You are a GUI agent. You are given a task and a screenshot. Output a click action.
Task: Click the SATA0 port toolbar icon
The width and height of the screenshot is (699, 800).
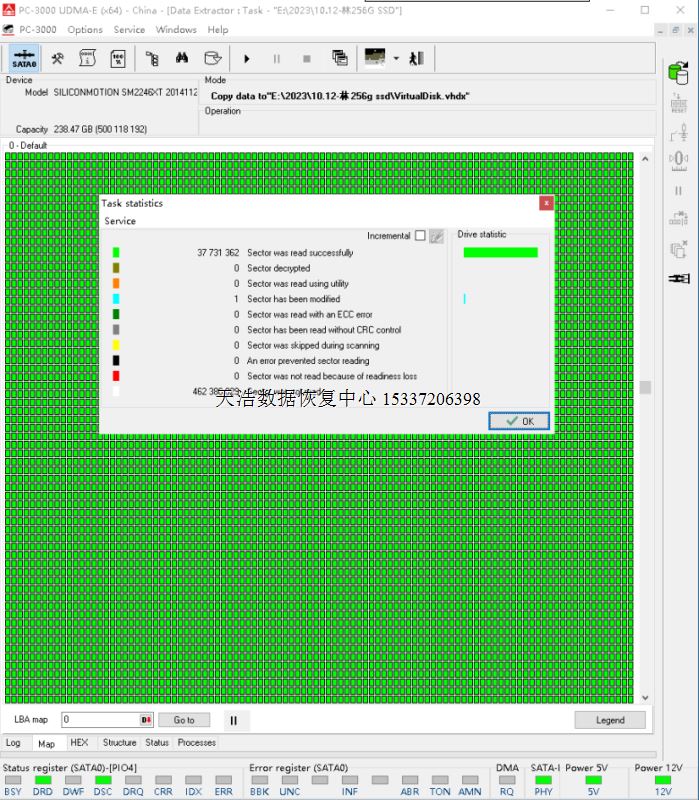(x=25, y=59)
